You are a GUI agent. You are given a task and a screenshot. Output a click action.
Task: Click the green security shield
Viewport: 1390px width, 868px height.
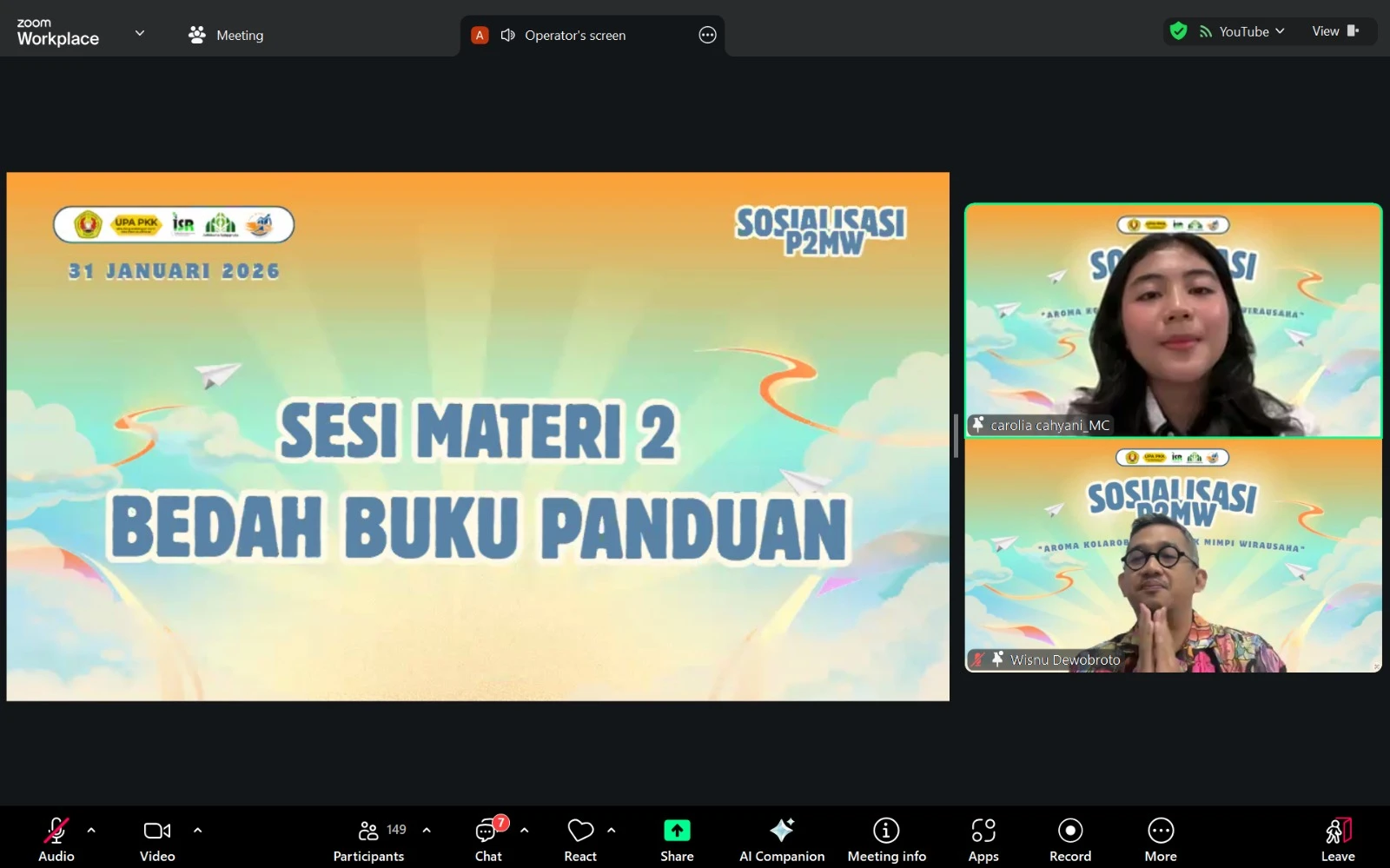tap(1178, 30)
